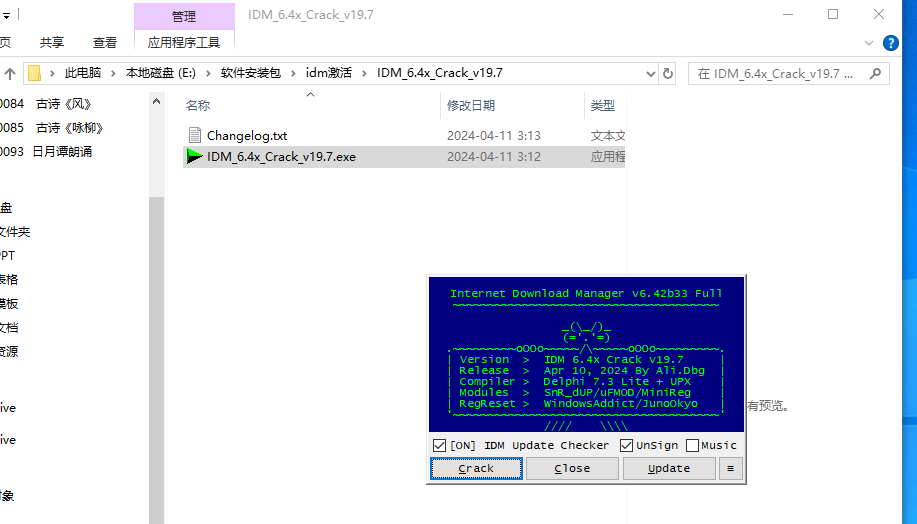Switch to the 查看 ribbon tab
Viewport: 917px width, 524px height.
click(105, 42)
